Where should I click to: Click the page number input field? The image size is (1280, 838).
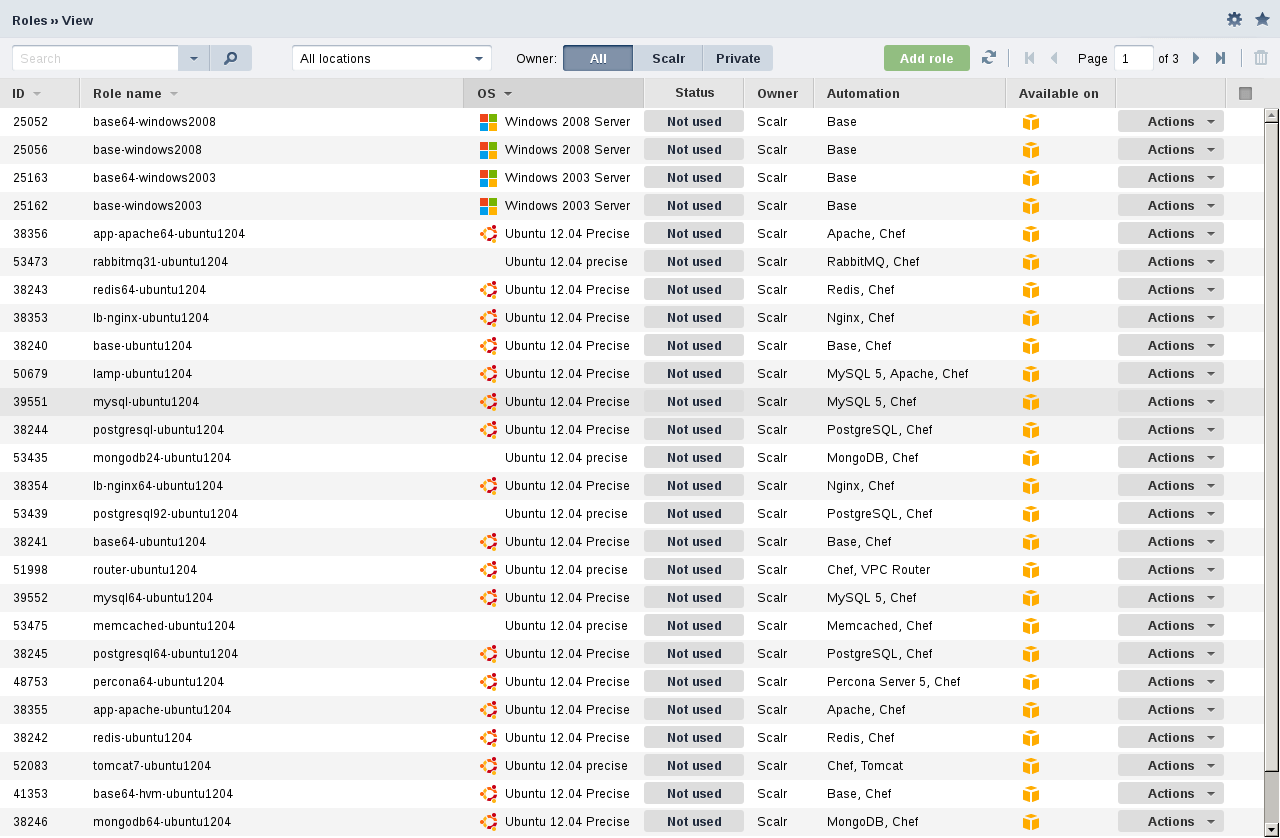(1134, 58)
